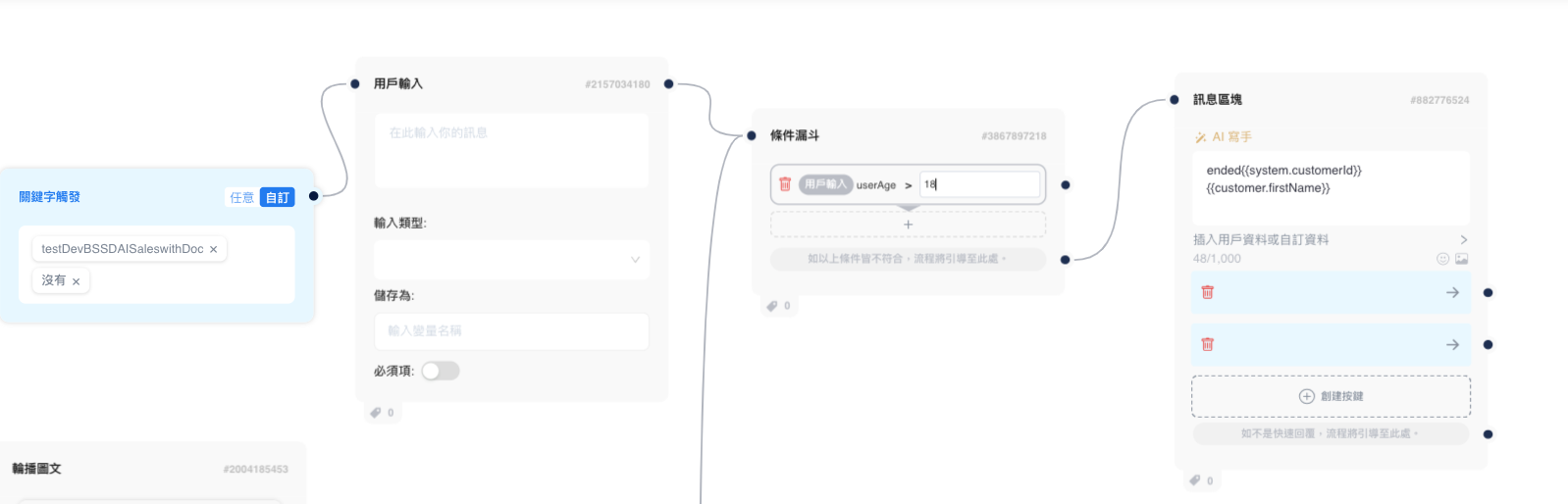The image size is (1568, 504).
Task: Click the AI 寫手 magic wand icon
Action: point(1200,137)
